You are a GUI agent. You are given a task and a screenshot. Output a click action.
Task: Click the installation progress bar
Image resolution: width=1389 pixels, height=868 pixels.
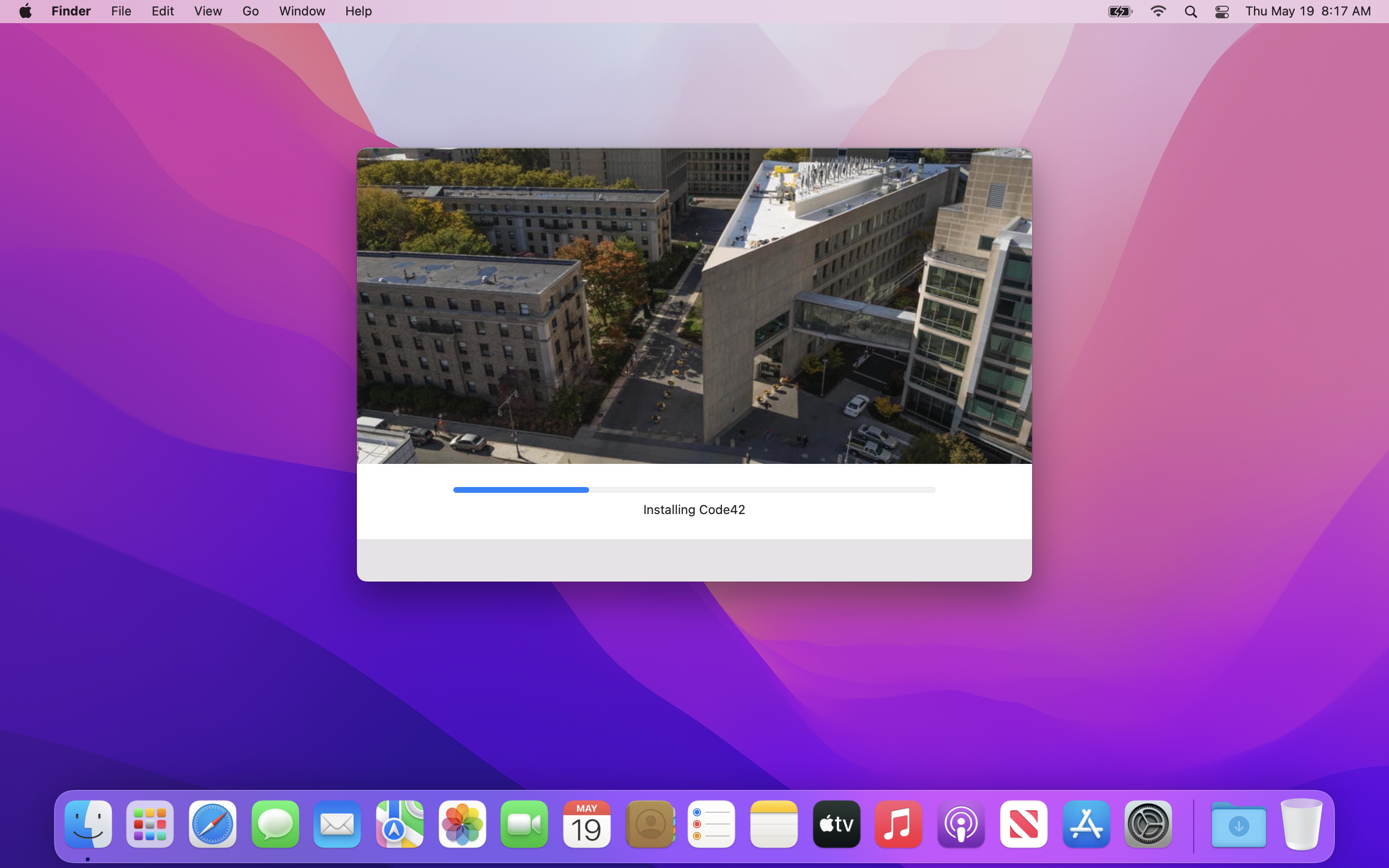click(x=694, y=489)
